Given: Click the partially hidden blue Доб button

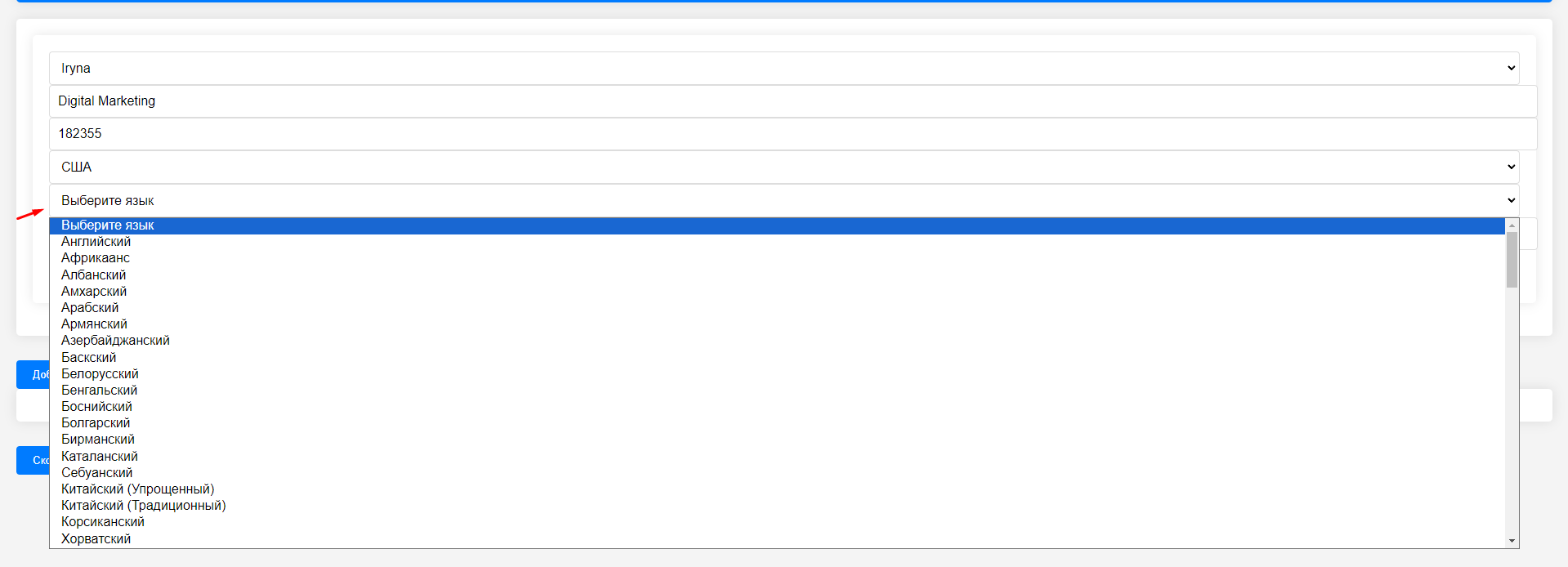Looking at the screenshot, I should coord(33,375).
